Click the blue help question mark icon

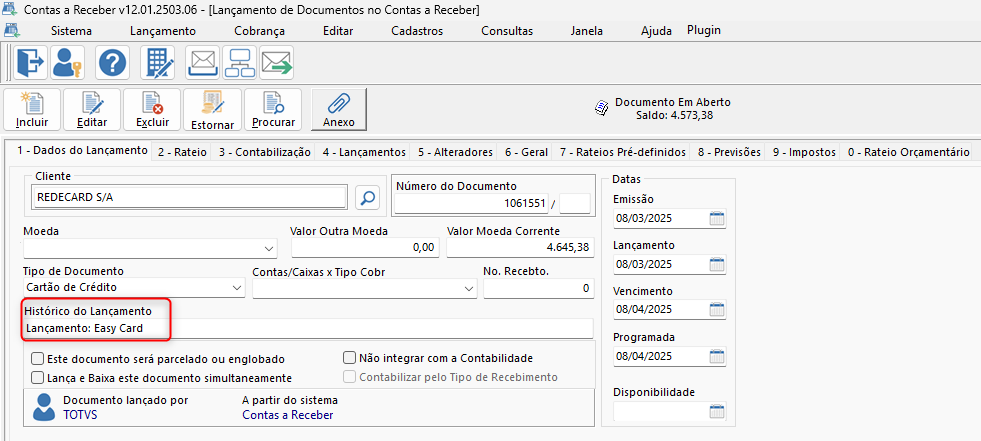pos(111,63)
